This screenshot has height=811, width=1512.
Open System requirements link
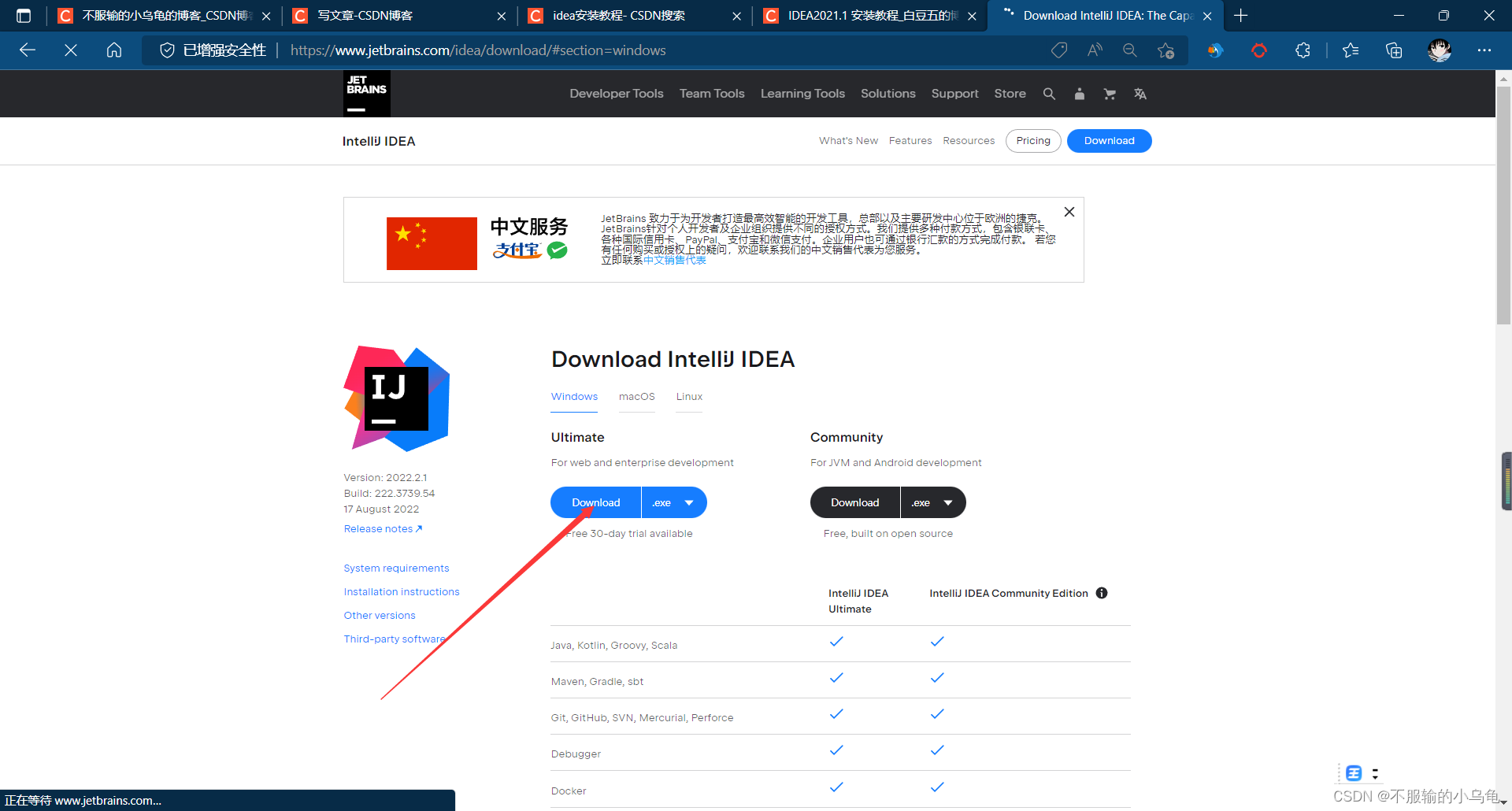pos(396,568)
